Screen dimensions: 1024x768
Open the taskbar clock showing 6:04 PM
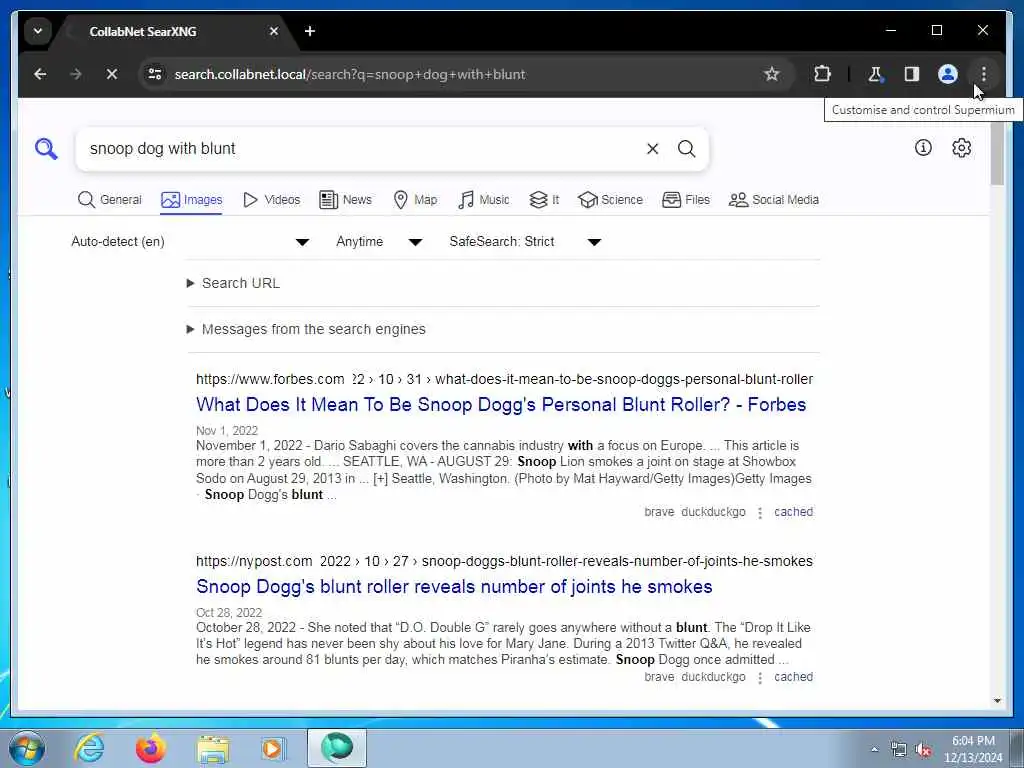(973, 749)
